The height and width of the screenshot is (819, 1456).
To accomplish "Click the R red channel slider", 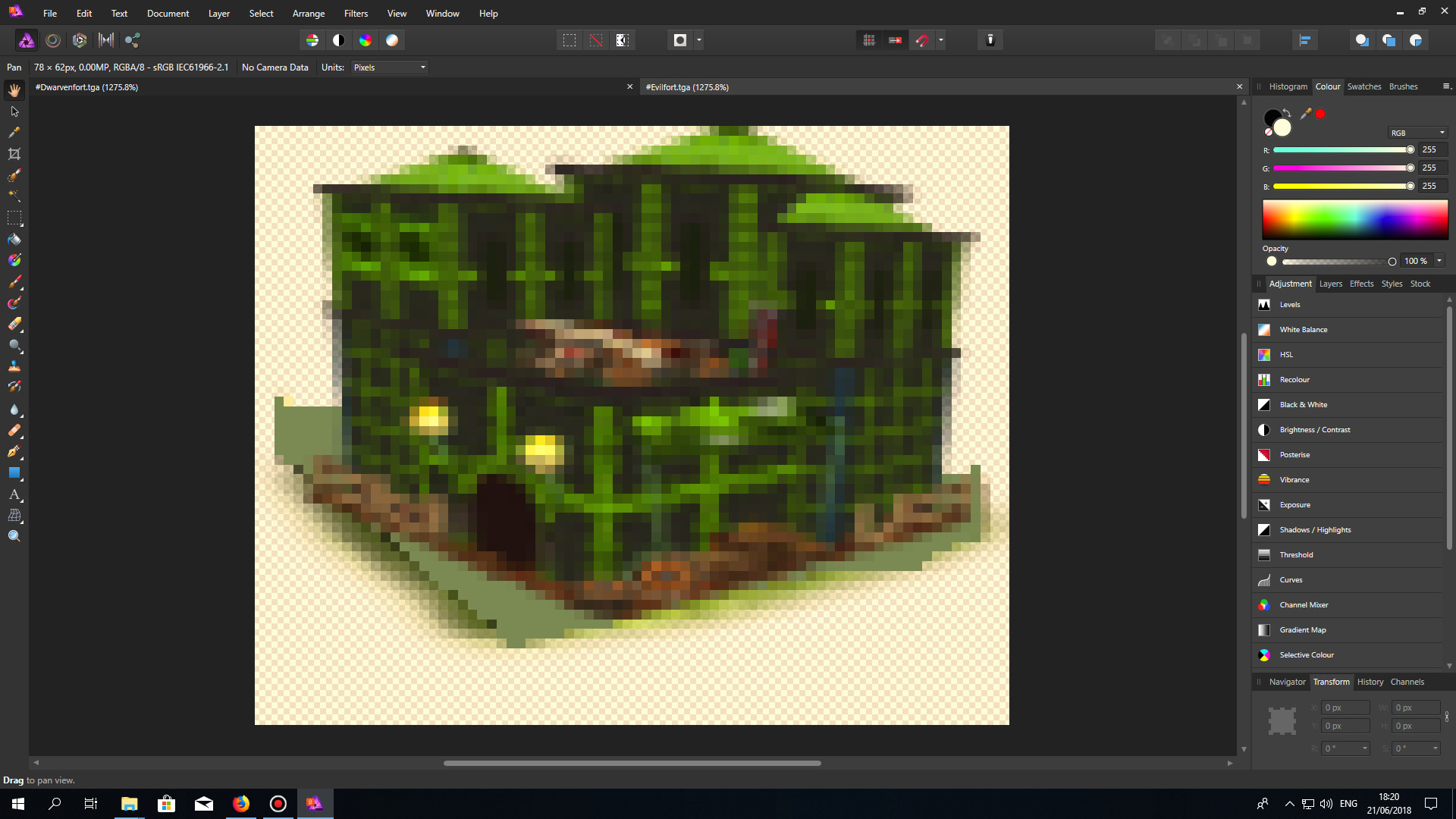I will 1342,150.
